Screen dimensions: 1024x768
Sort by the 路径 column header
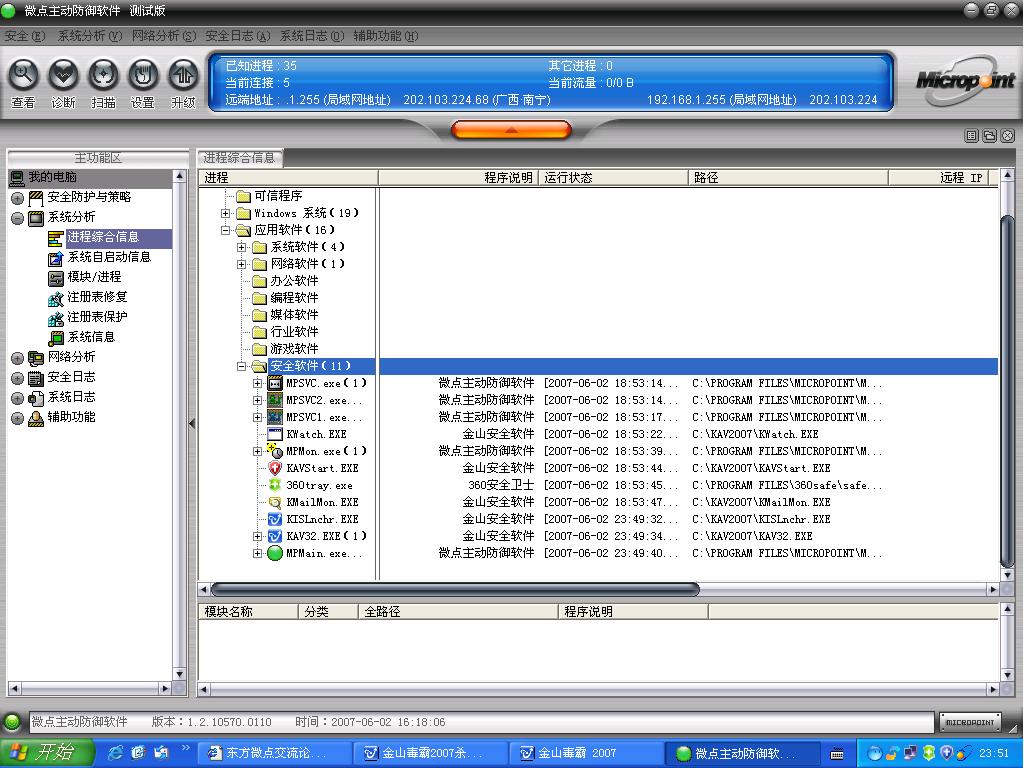point(788,178)
